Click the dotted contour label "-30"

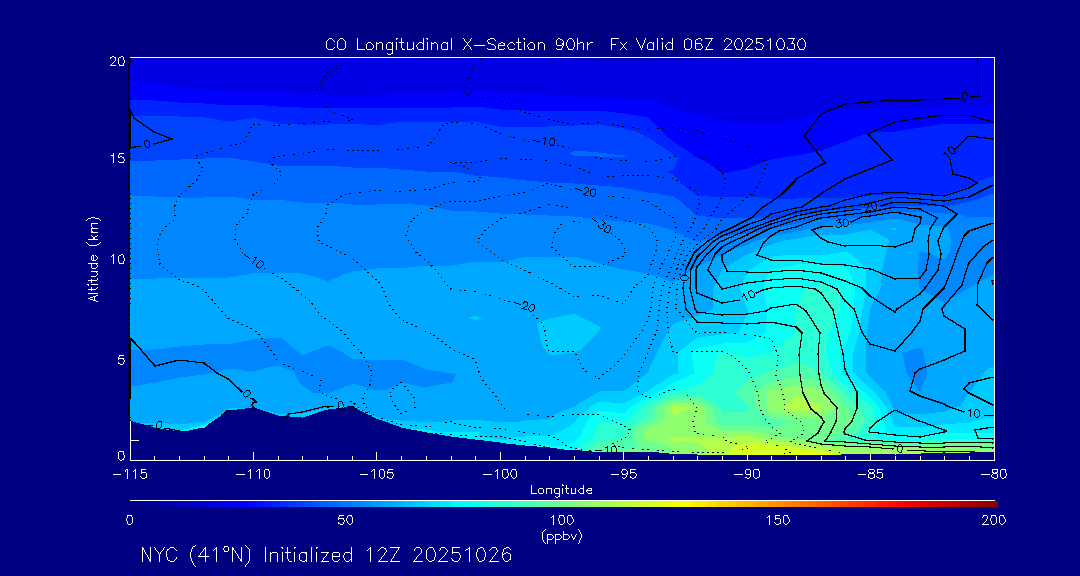tap(602, 228)
